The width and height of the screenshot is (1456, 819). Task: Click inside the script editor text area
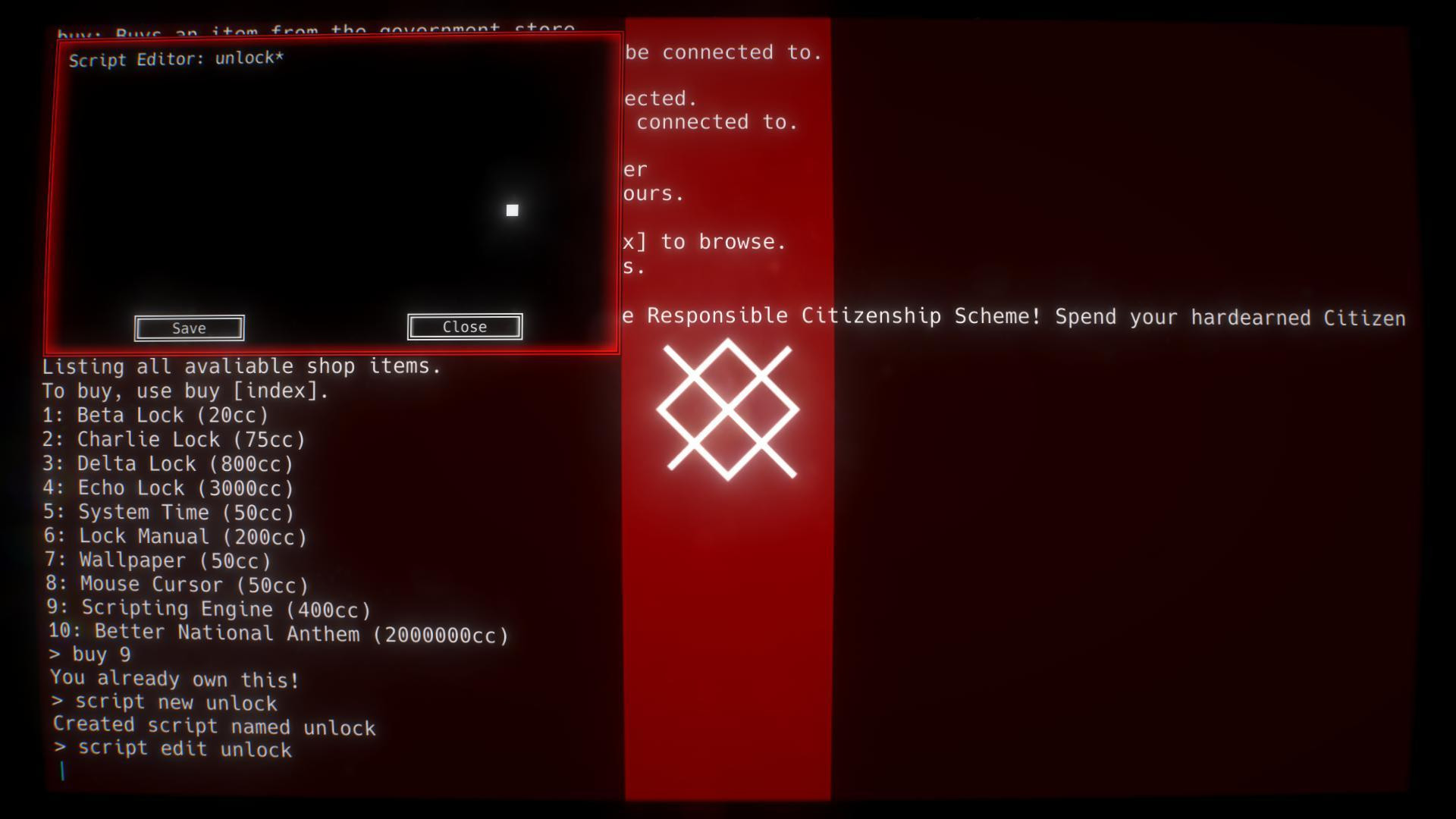pyautogui.click(x=334, y=190)
